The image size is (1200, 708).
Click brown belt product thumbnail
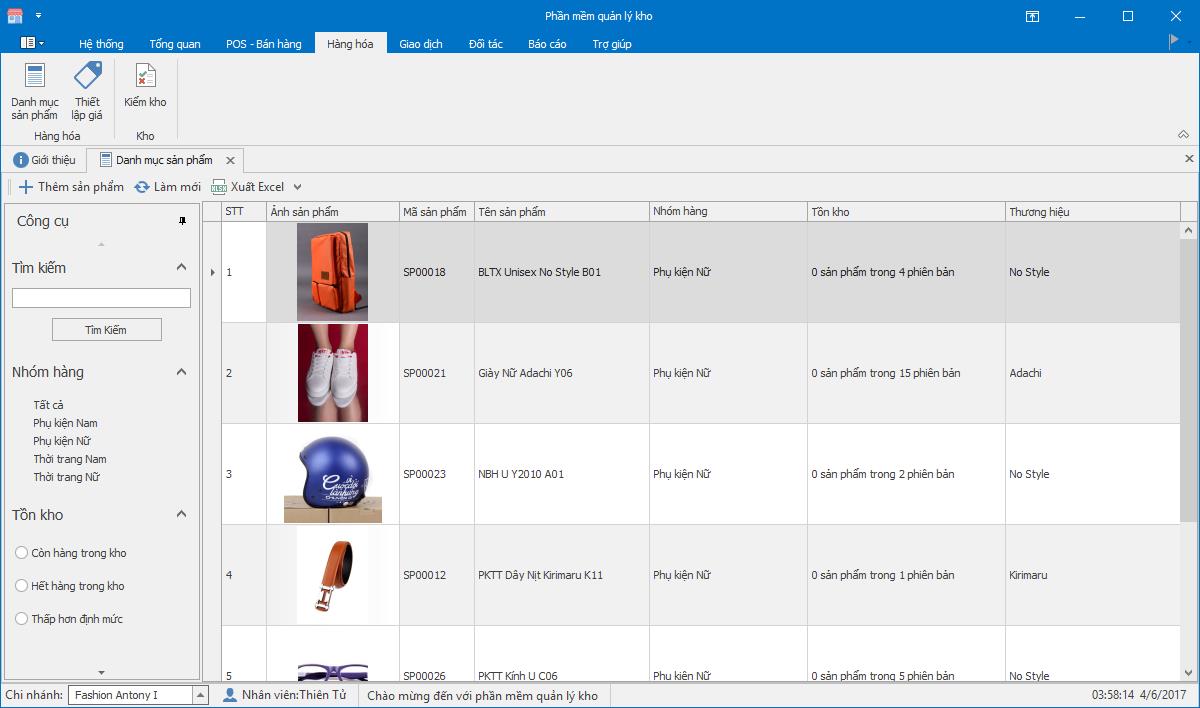(333, 575)
